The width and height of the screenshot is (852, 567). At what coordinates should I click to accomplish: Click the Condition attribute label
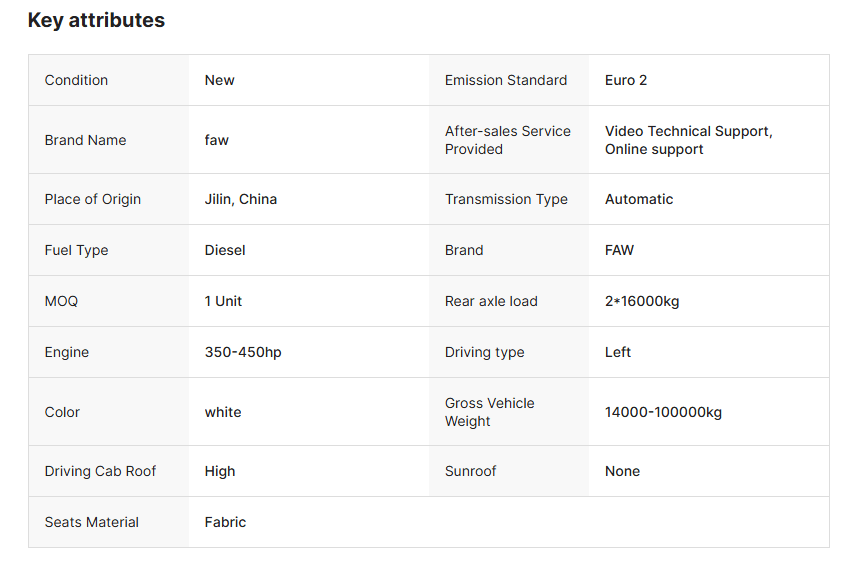point(76,80)
